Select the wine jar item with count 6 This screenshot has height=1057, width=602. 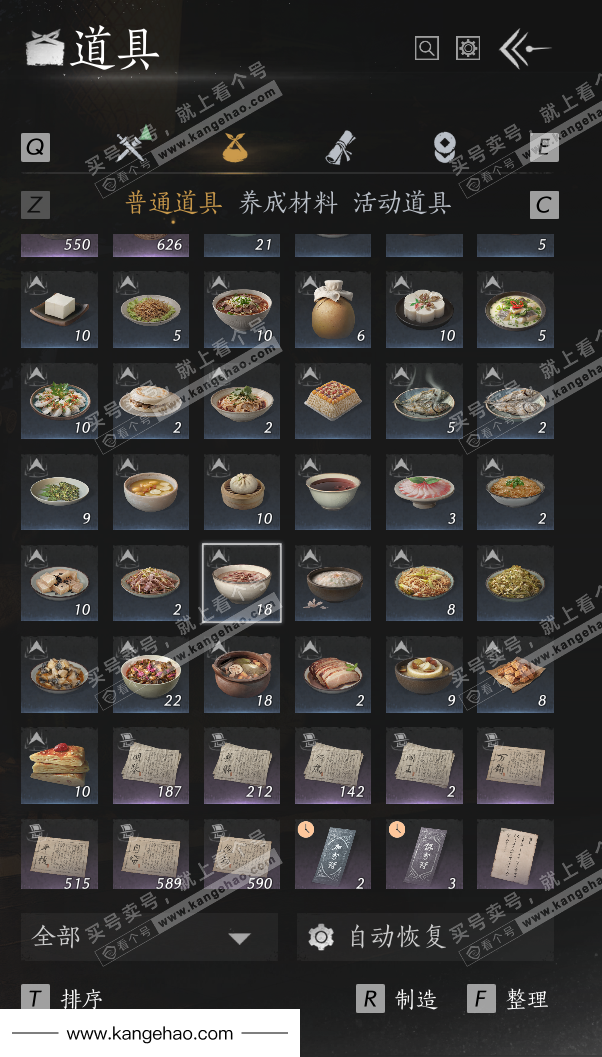(x=333, y=310)
